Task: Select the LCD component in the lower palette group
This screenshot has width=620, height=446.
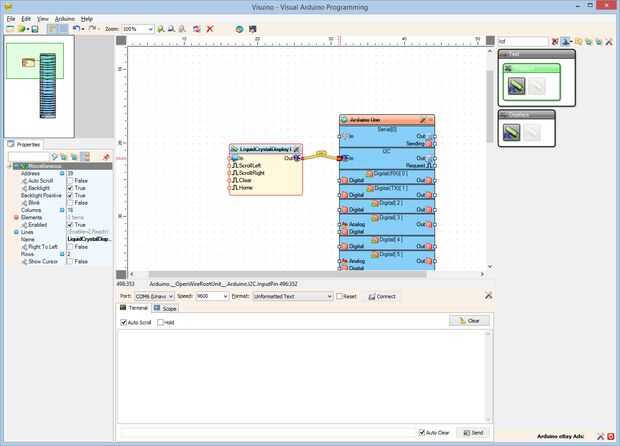Action: pyautogui.click(x=511, y=132)
